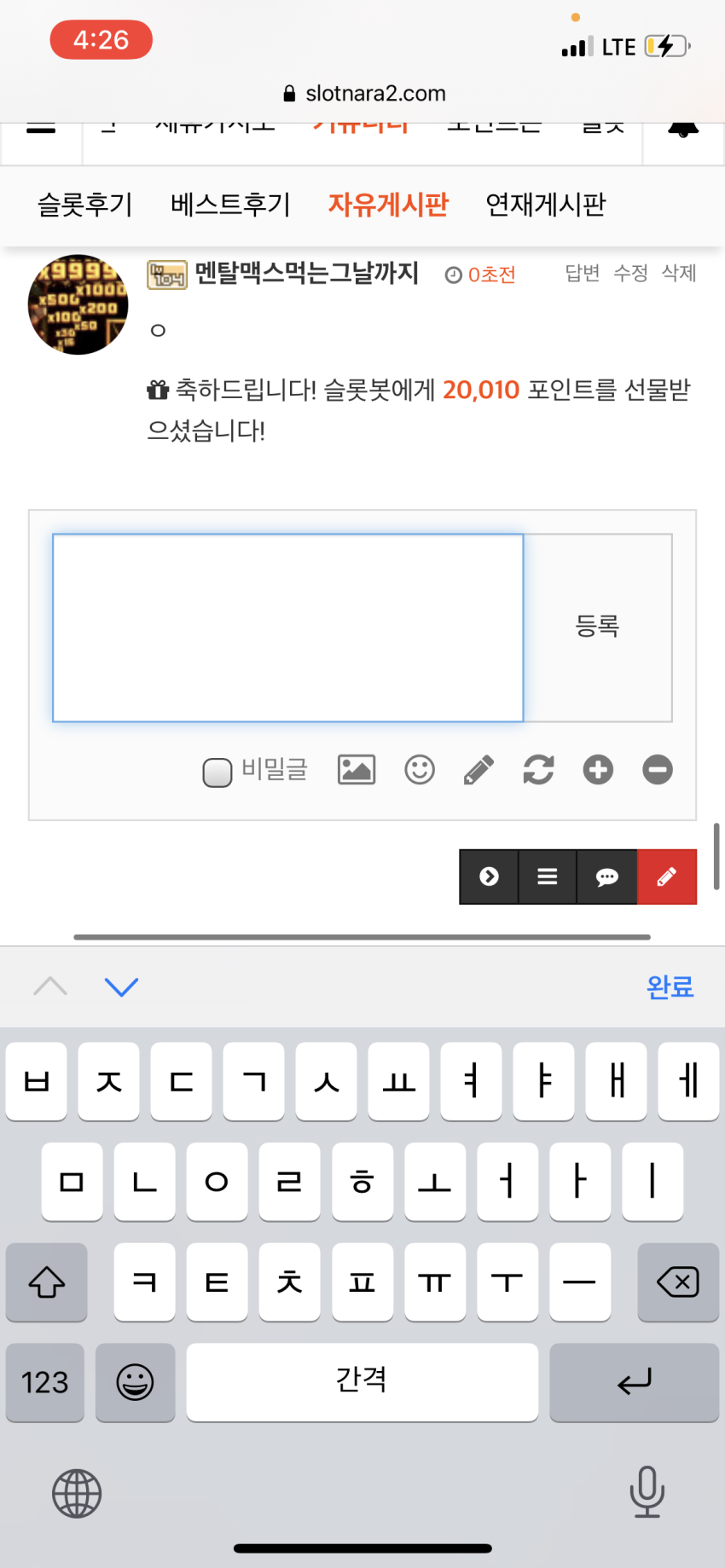The image size is (725, 1568).
Task: Click the refresh arrows icon in comment toolbar
Action: (538, 770)
